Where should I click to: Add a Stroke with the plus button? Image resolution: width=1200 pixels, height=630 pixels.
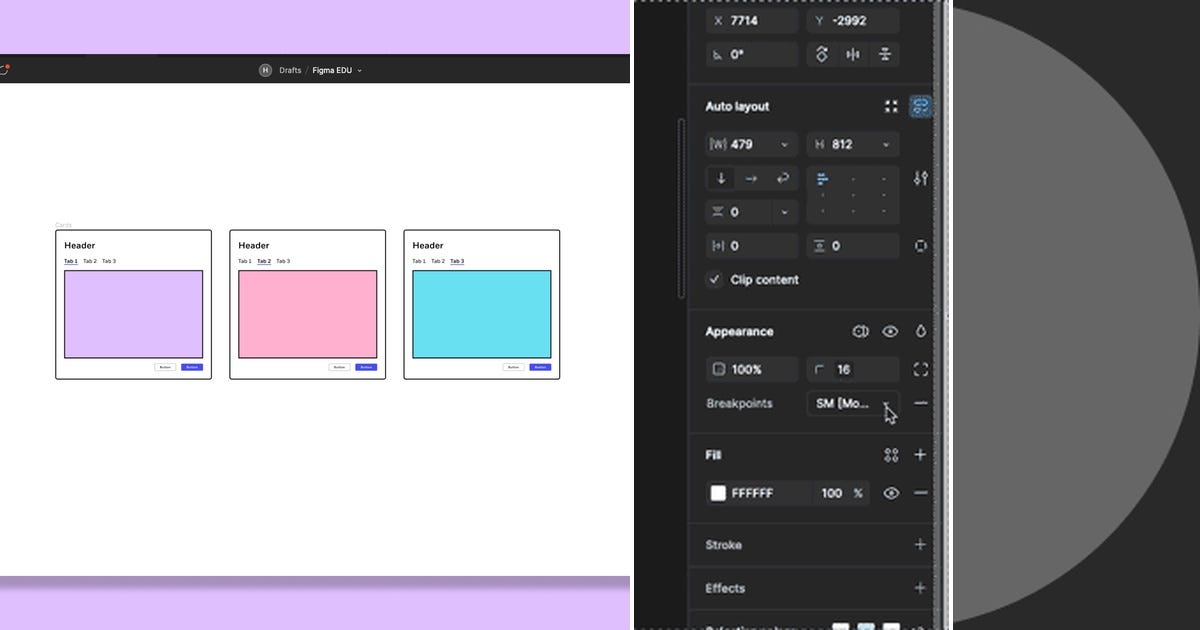click(x=920, y=545)
